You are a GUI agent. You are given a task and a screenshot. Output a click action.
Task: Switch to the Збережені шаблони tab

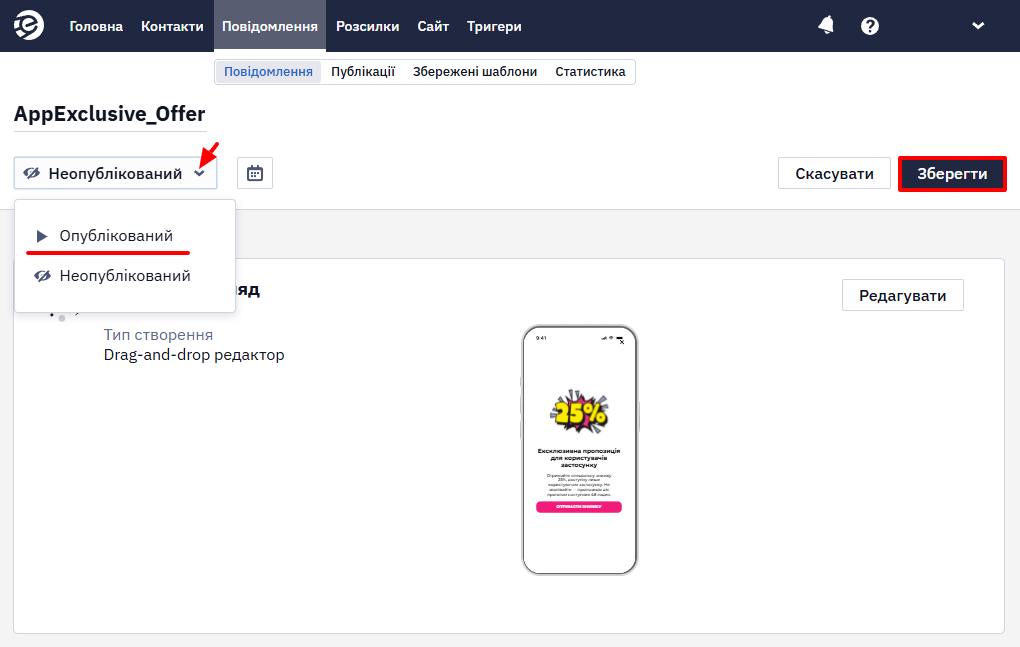[x=475, y=72]
